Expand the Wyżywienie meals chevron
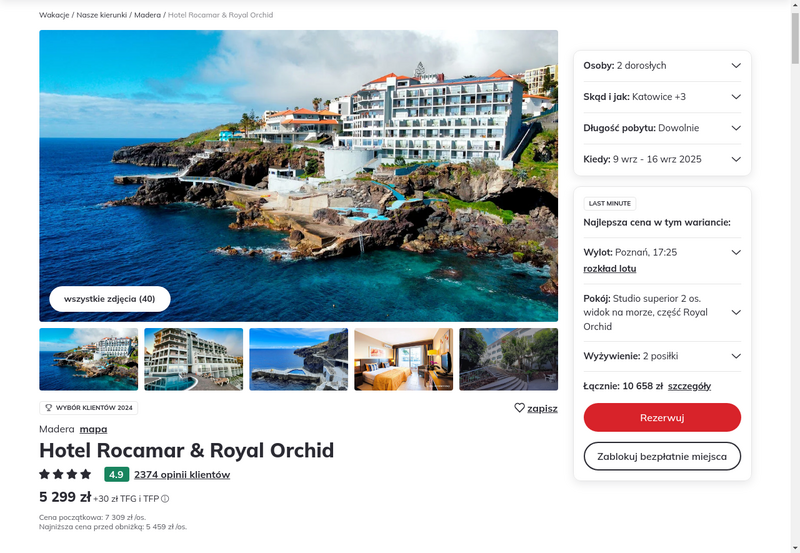800x553 pixels. 736,356
